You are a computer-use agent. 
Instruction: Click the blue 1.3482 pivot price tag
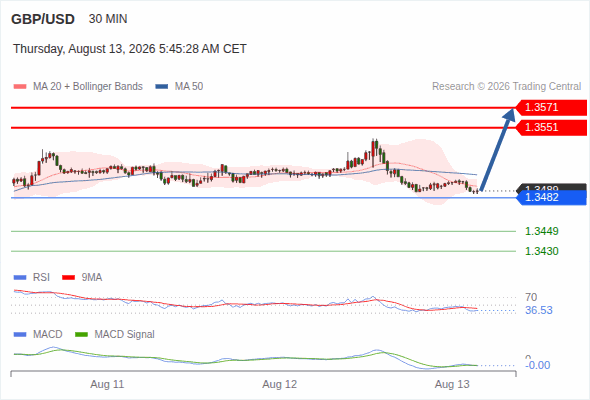(x=551, y=198)
